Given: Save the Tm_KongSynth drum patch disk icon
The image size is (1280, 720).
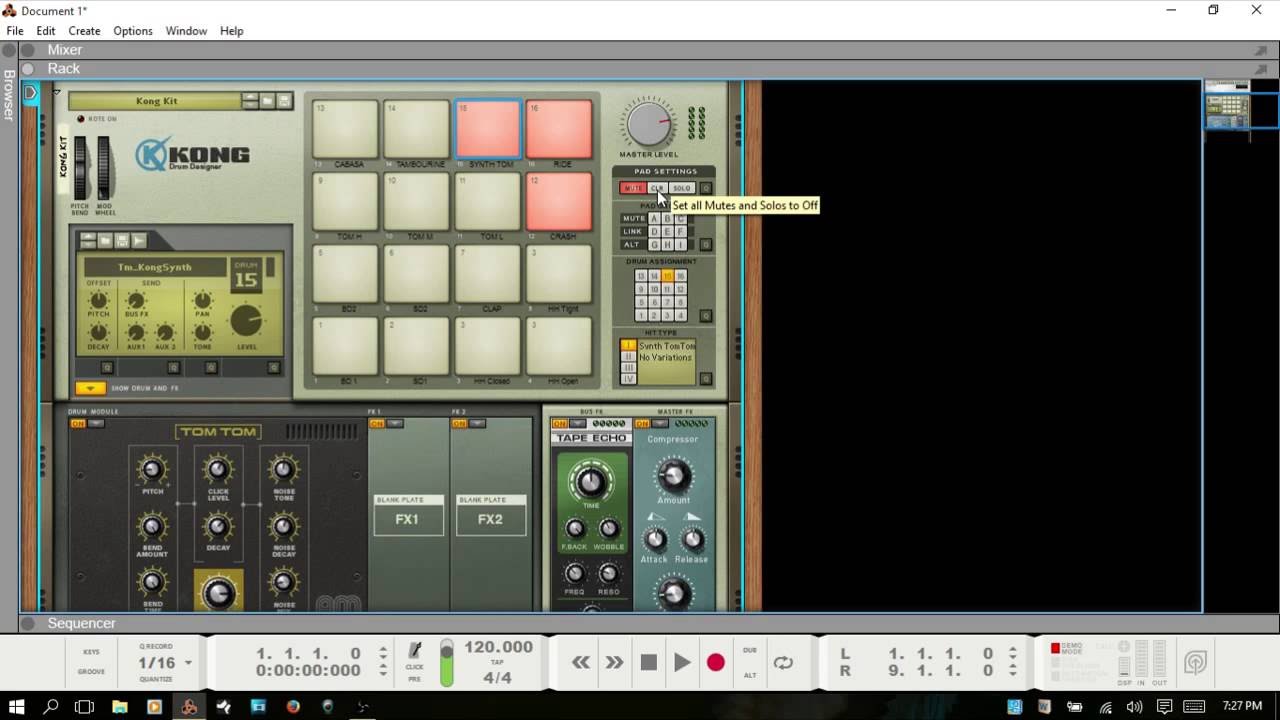Looking at the screenshot, I should (x=122, y=241).
